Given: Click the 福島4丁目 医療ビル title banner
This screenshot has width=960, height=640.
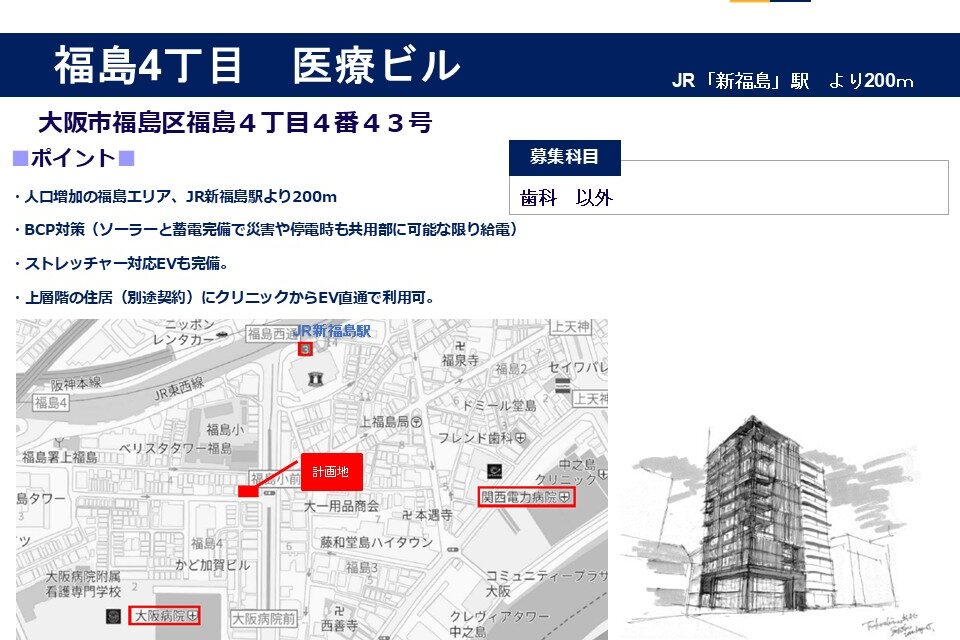Looking at the screenshot, I should (x=257, y=66).
